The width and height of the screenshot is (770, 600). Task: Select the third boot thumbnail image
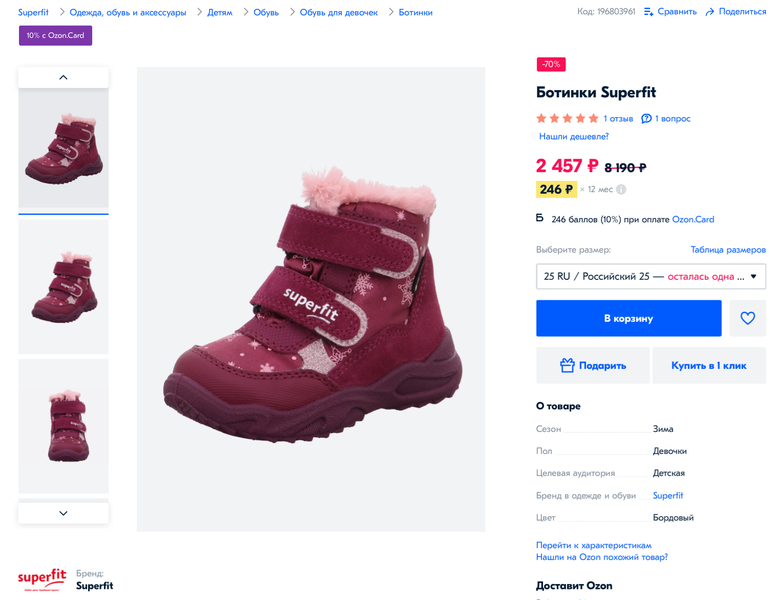(63, 425)
